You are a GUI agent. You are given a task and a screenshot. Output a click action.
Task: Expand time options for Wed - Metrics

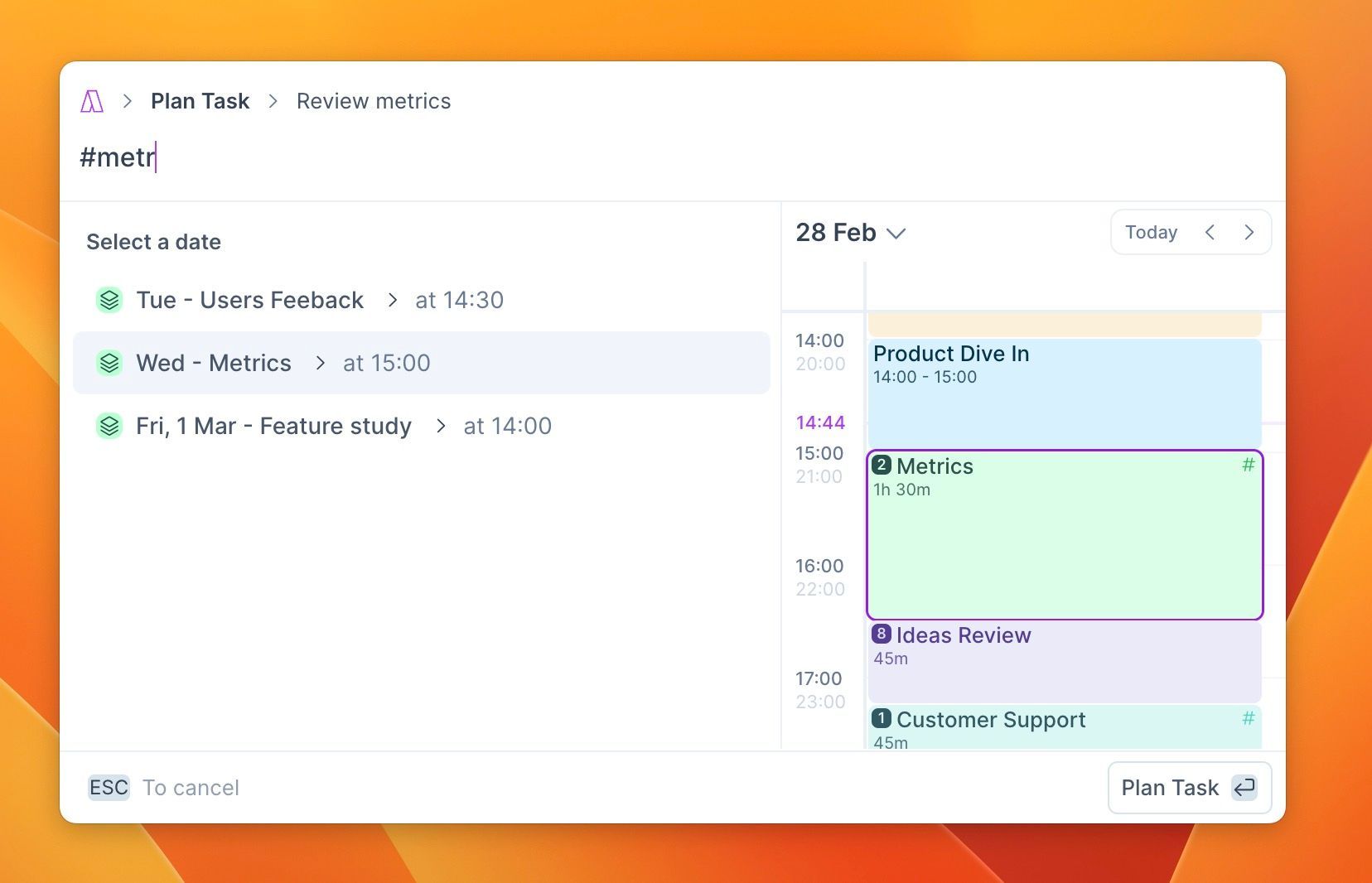[x=321, y=363]
